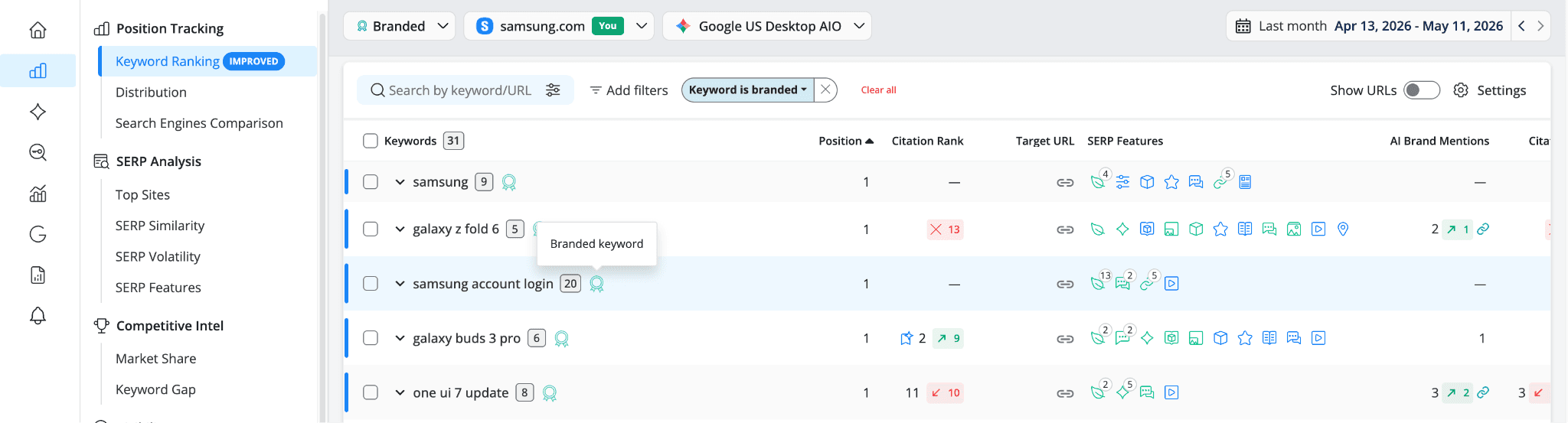Viewport: 1568px width, 423px height.
Task: Check the samsung keyword row
Action: point(371,182)
